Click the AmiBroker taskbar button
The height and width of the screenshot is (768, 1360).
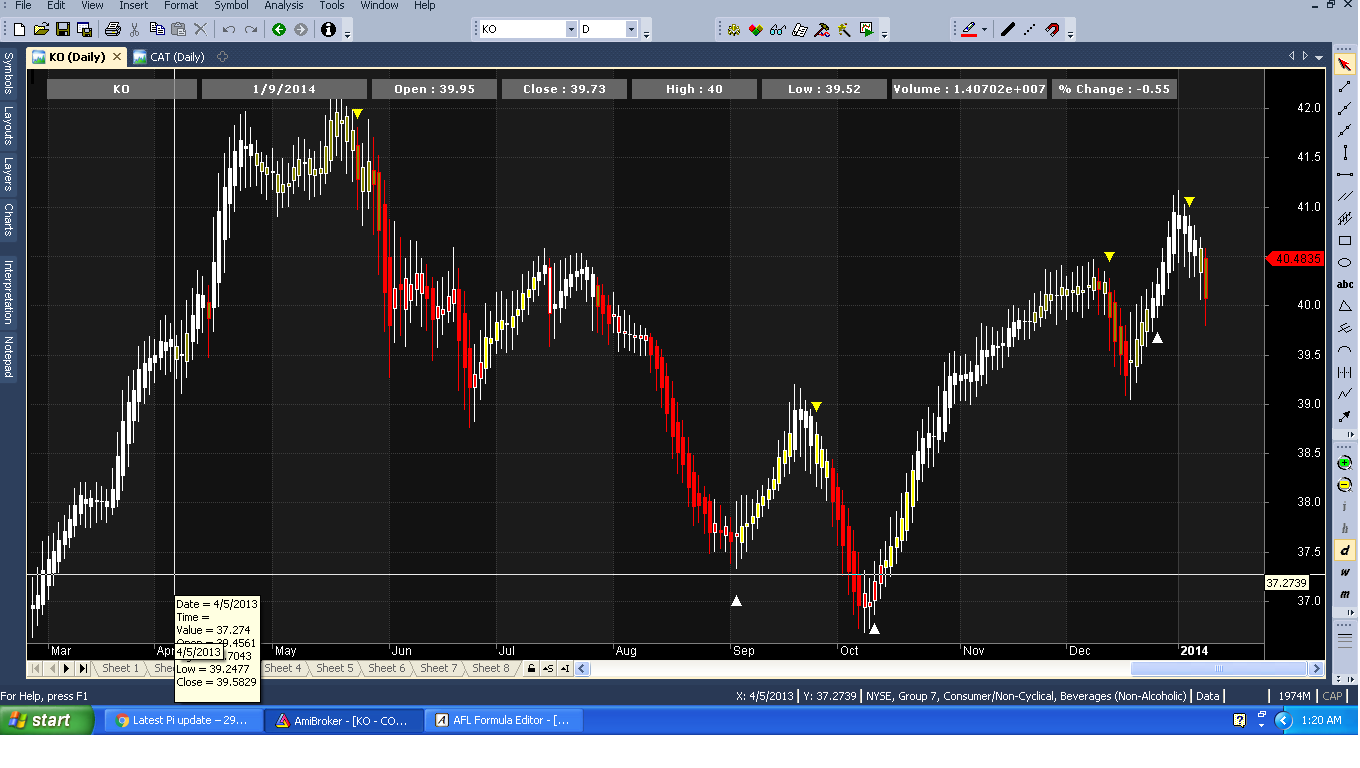pos(343,720)
